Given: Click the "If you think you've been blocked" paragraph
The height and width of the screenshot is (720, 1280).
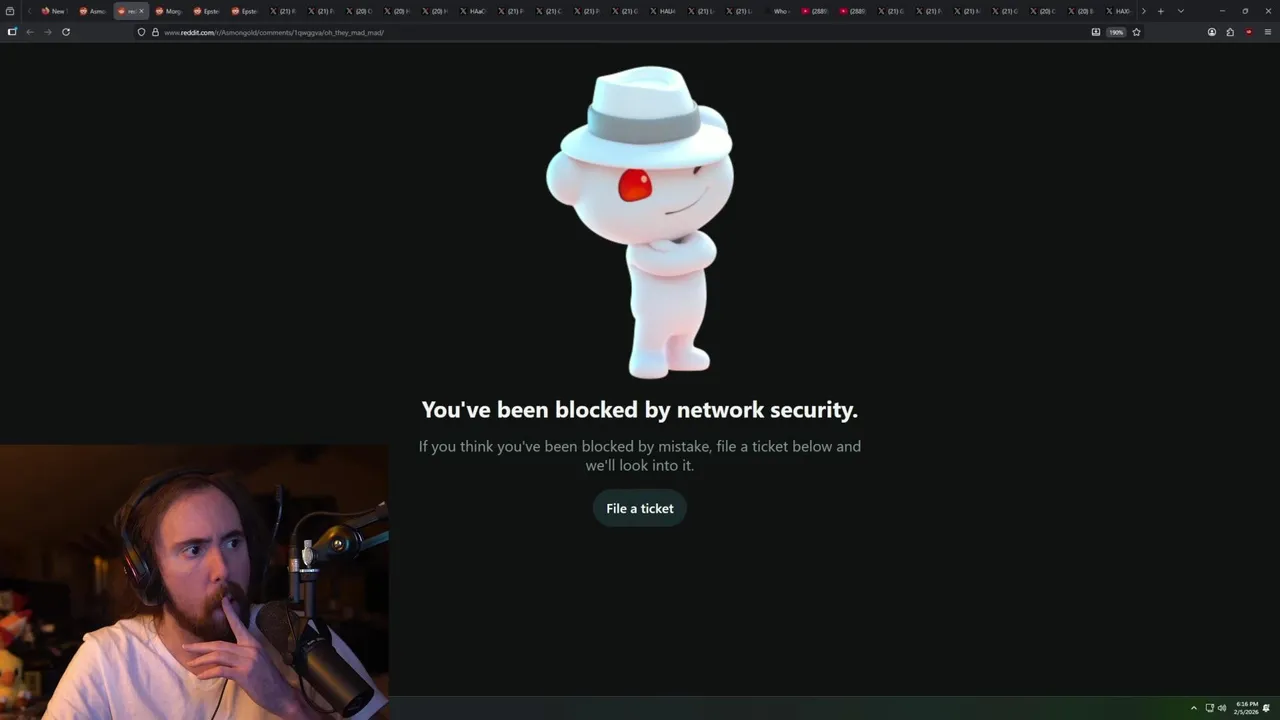Looking at the screenshot, I should coord(640,455).
